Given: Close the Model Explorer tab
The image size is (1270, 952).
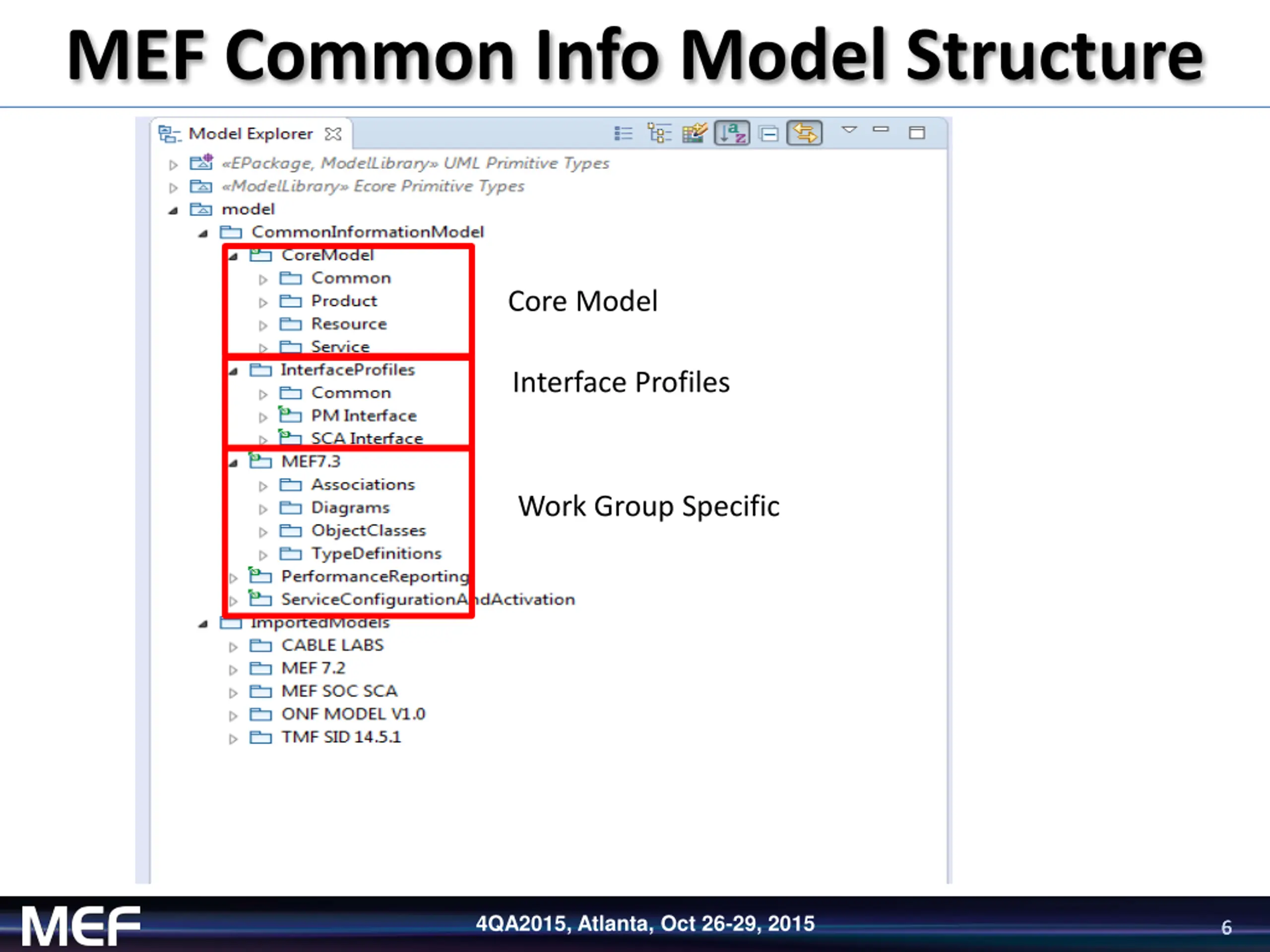Looking at the screenshot, I should [x=333, y=134].
